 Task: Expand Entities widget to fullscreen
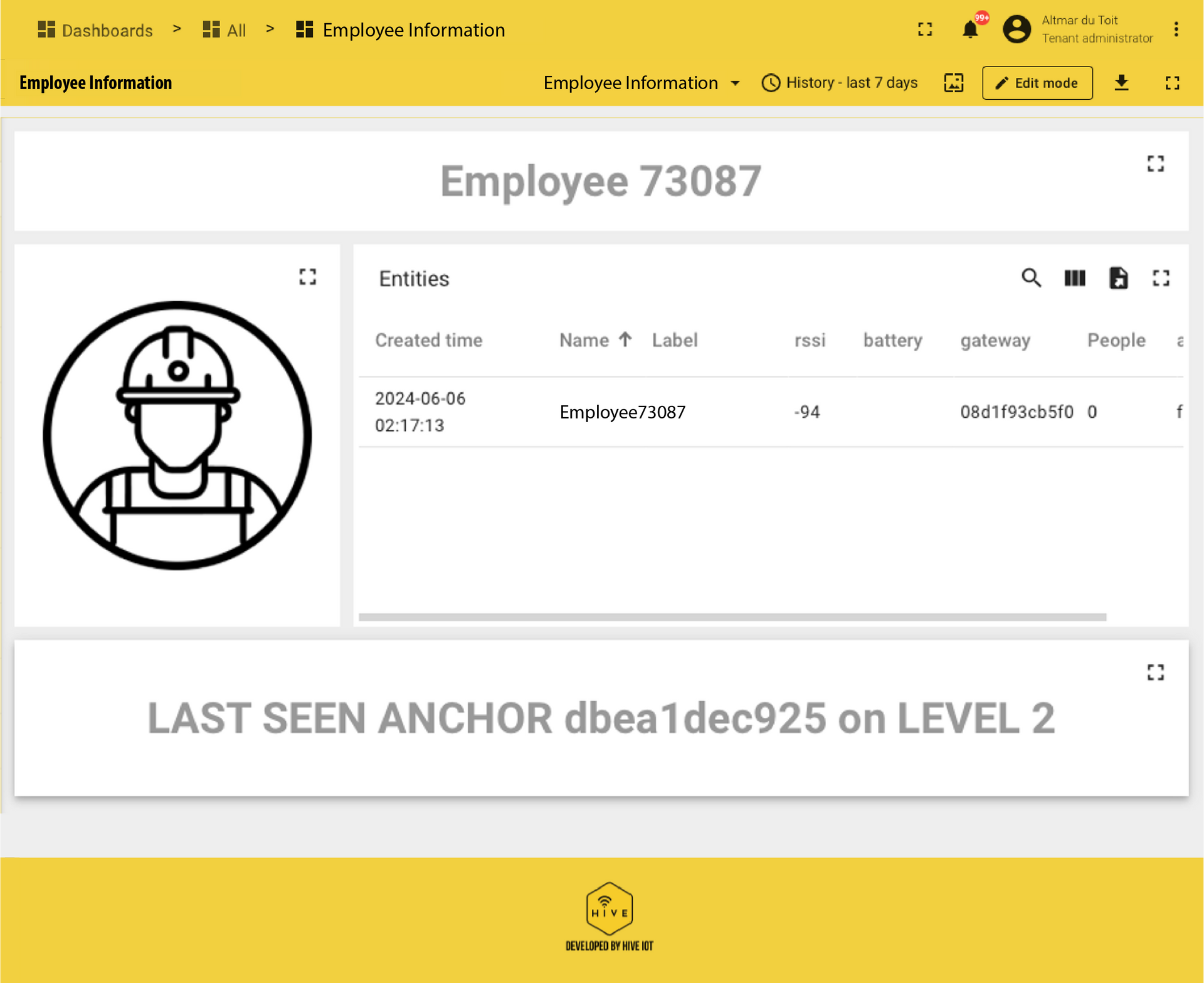point(1162,278)
